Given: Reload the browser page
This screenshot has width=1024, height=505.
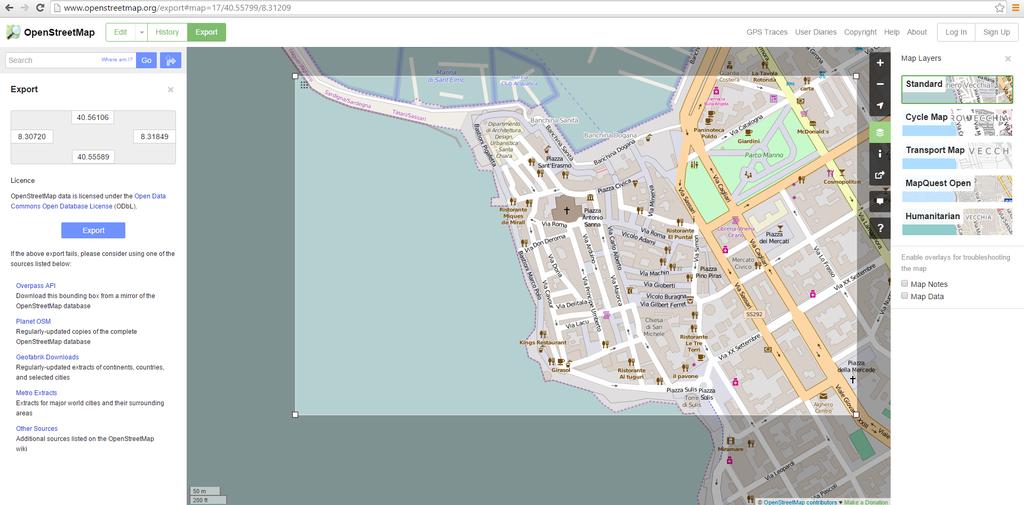Looking at the screenshot, I should tap(40, 8).
